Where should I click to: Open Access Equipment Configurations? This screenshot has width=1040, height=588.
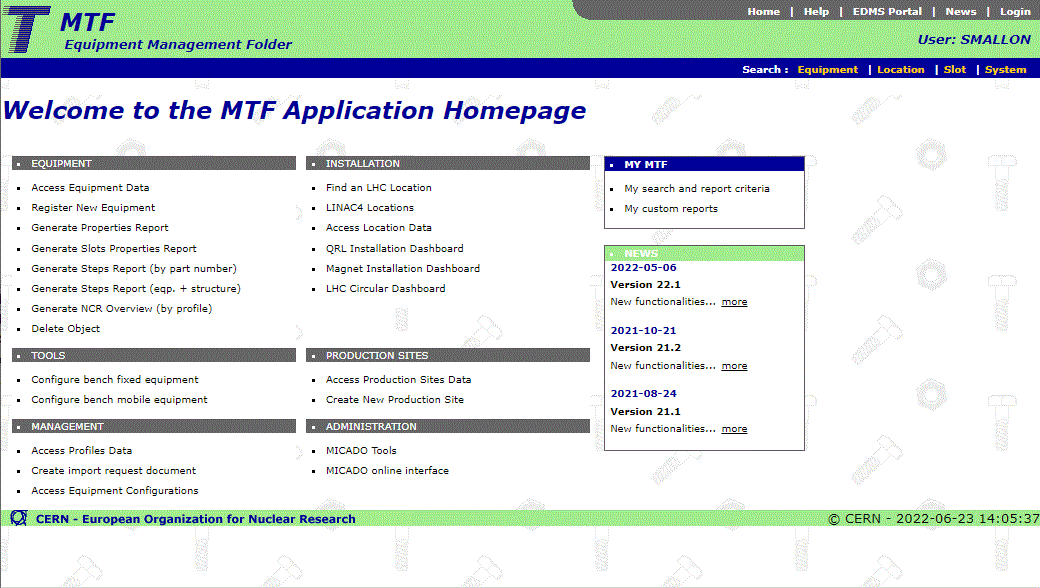[115, 490]
